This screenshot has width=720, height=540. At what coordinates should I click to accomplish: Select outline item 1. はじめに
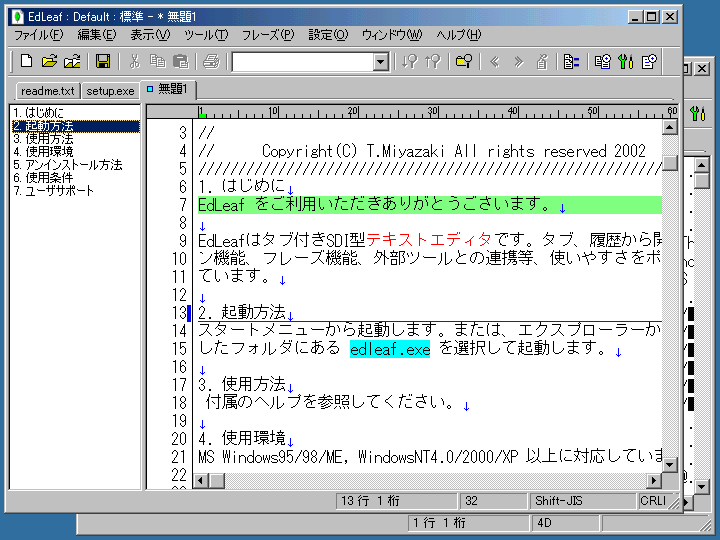coord(75,112)
